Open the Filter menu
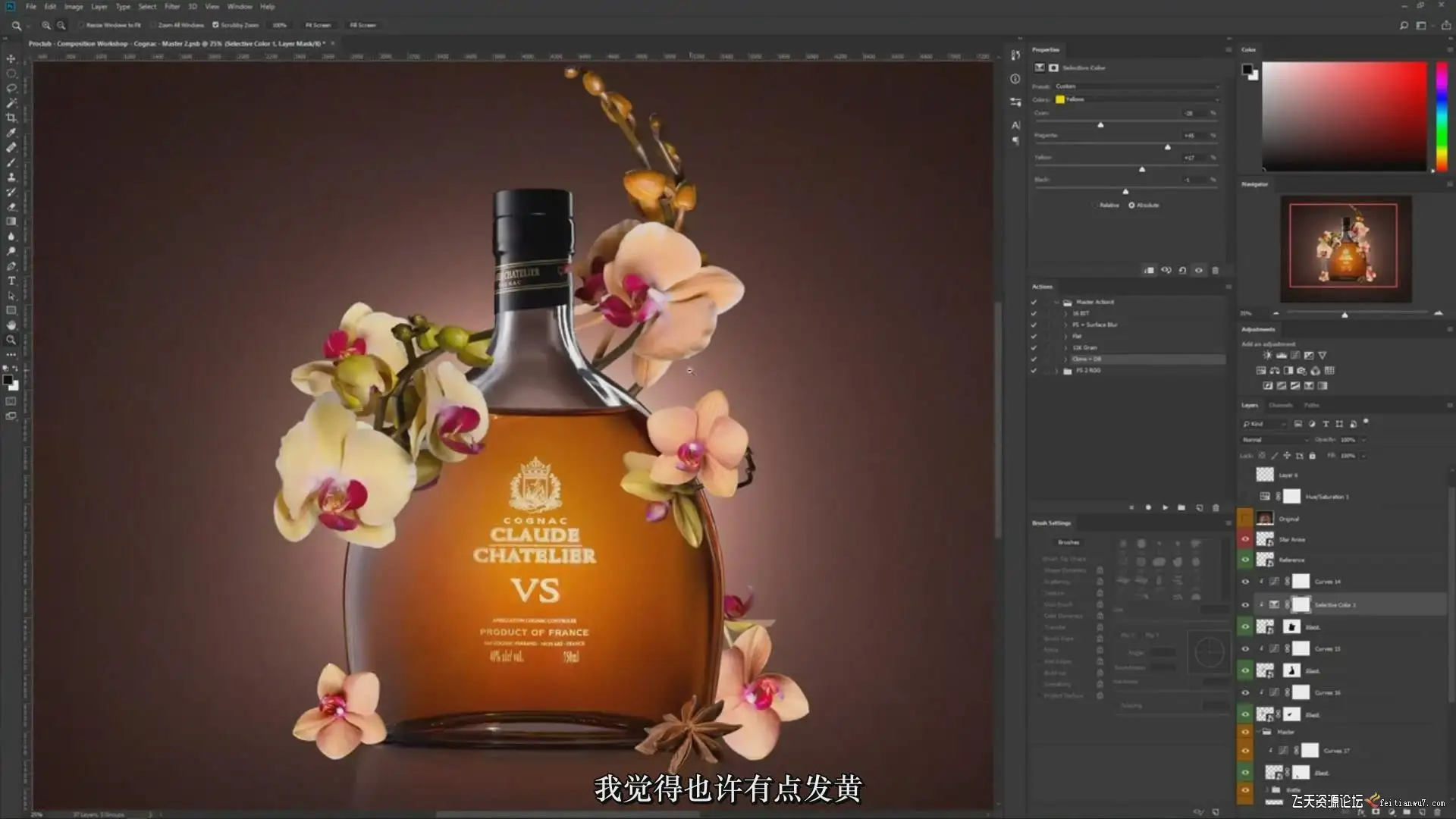This screenshot has height=819, width=1456. tap(172, 7)
